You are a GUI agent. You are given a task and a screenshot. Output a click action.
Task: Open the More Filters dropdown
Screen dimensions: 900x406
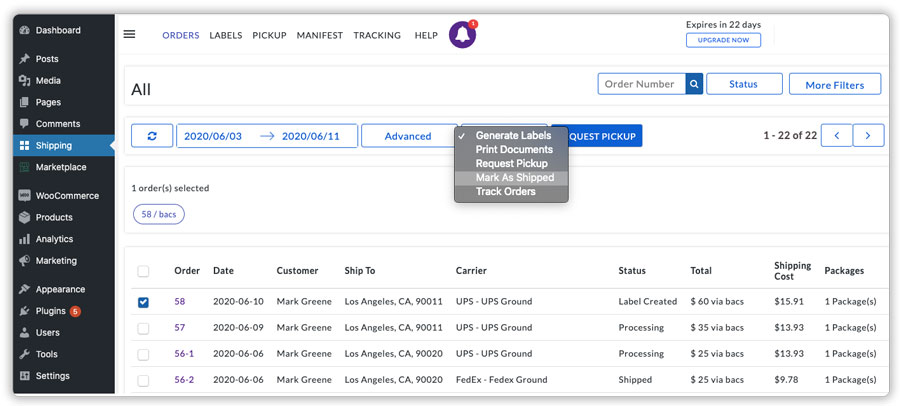click(835, 85)
